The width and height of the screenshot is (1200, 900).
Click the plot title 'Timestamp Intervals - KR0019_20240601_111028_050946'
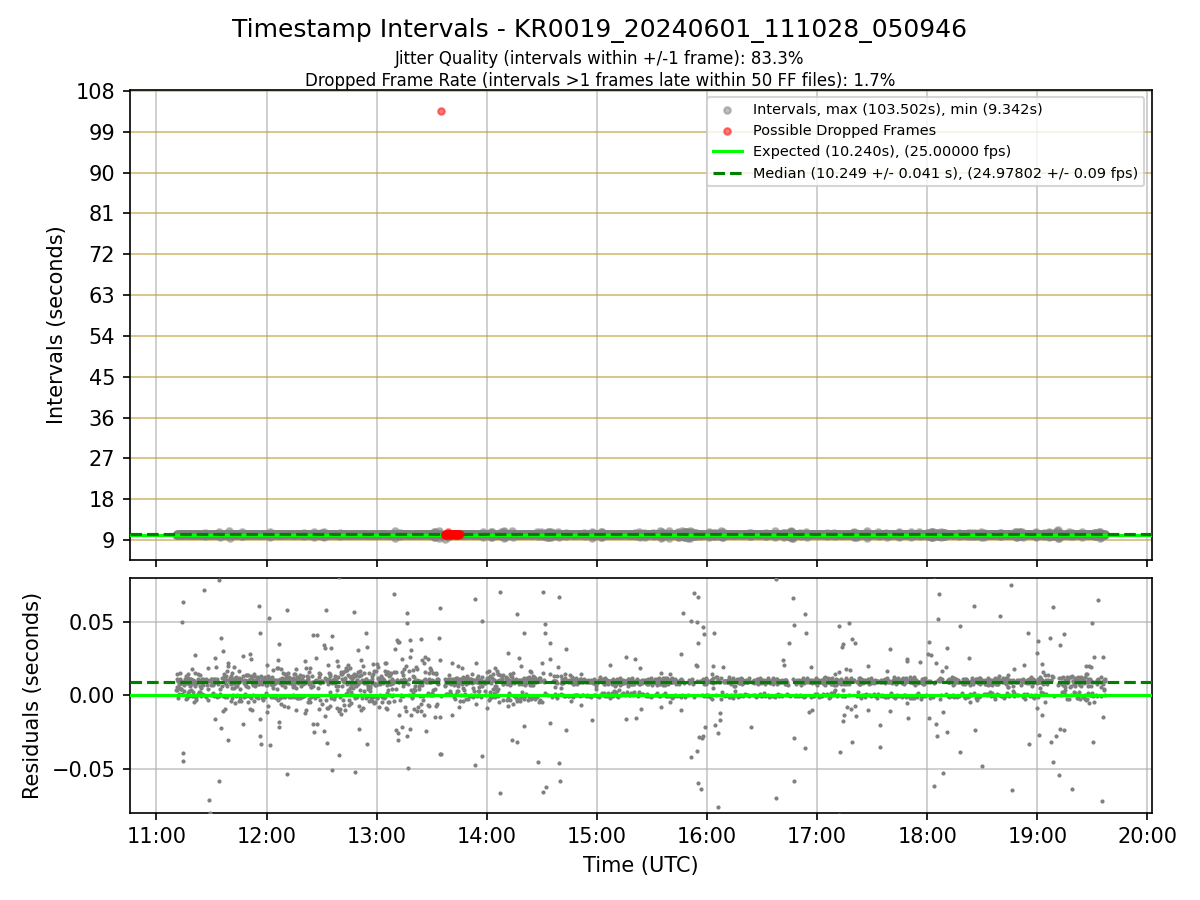click(599, 29)
